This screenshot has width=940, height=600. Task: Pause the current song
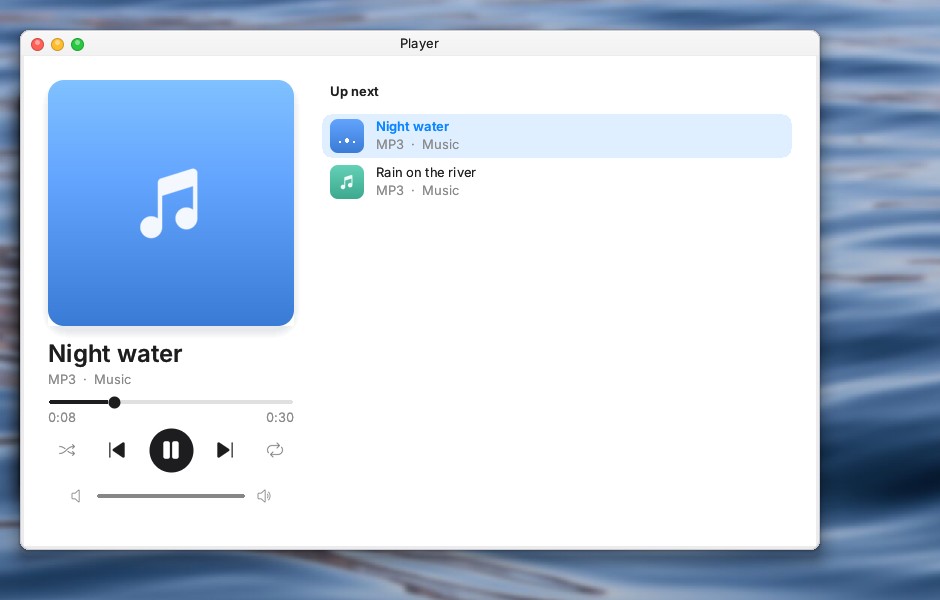tap(171, 450)
